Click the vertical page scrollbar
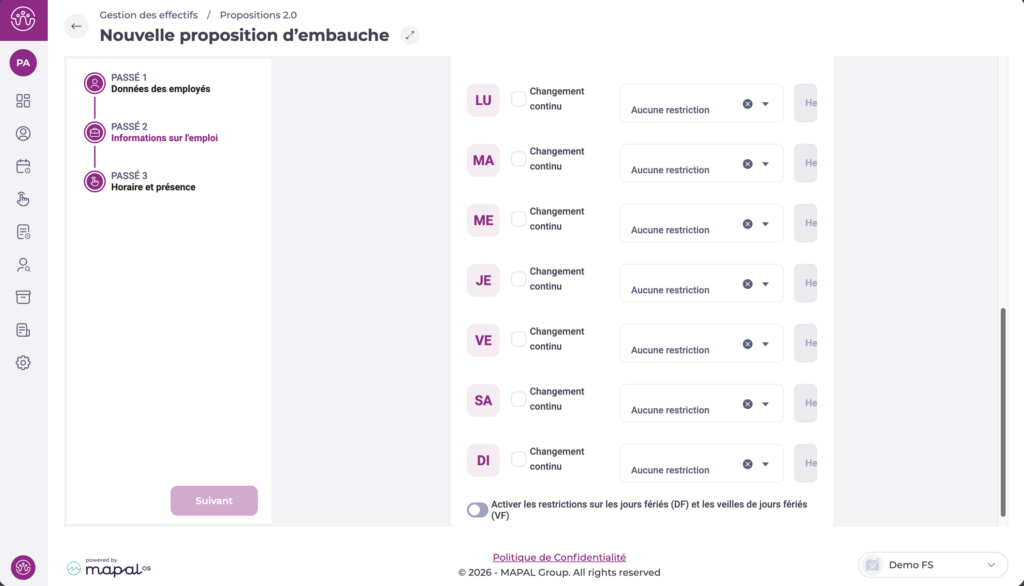This screenshot has height=586, width=1024. click(1003, 410)
